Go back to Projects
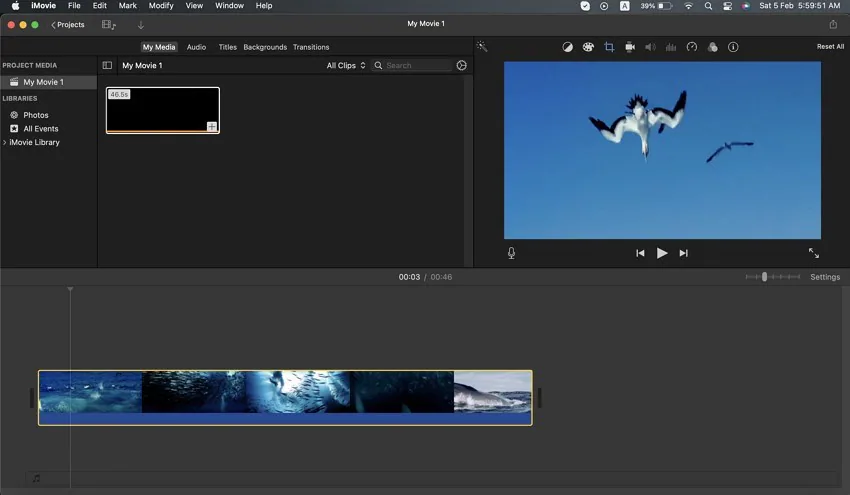Screen dimensions: 850x495 click(68, 25)
